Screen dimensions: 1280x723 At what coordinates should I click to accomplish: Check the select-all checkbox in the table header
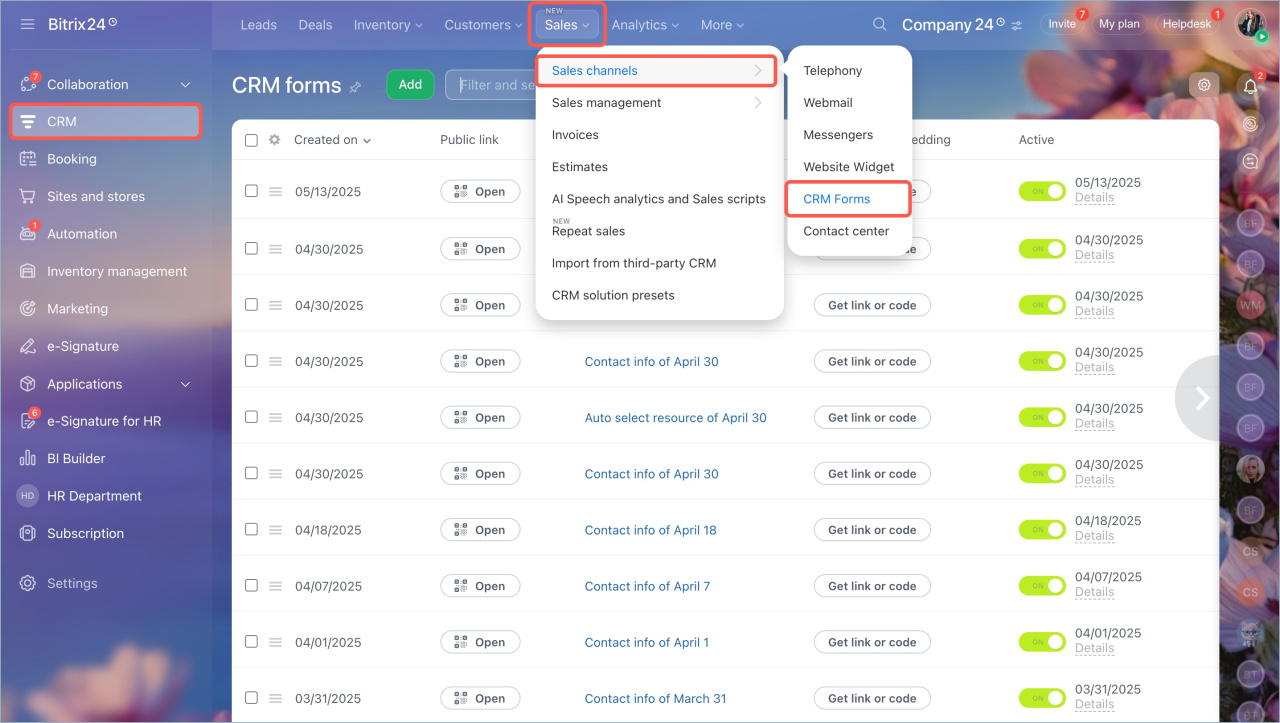(x=251, y=140)
